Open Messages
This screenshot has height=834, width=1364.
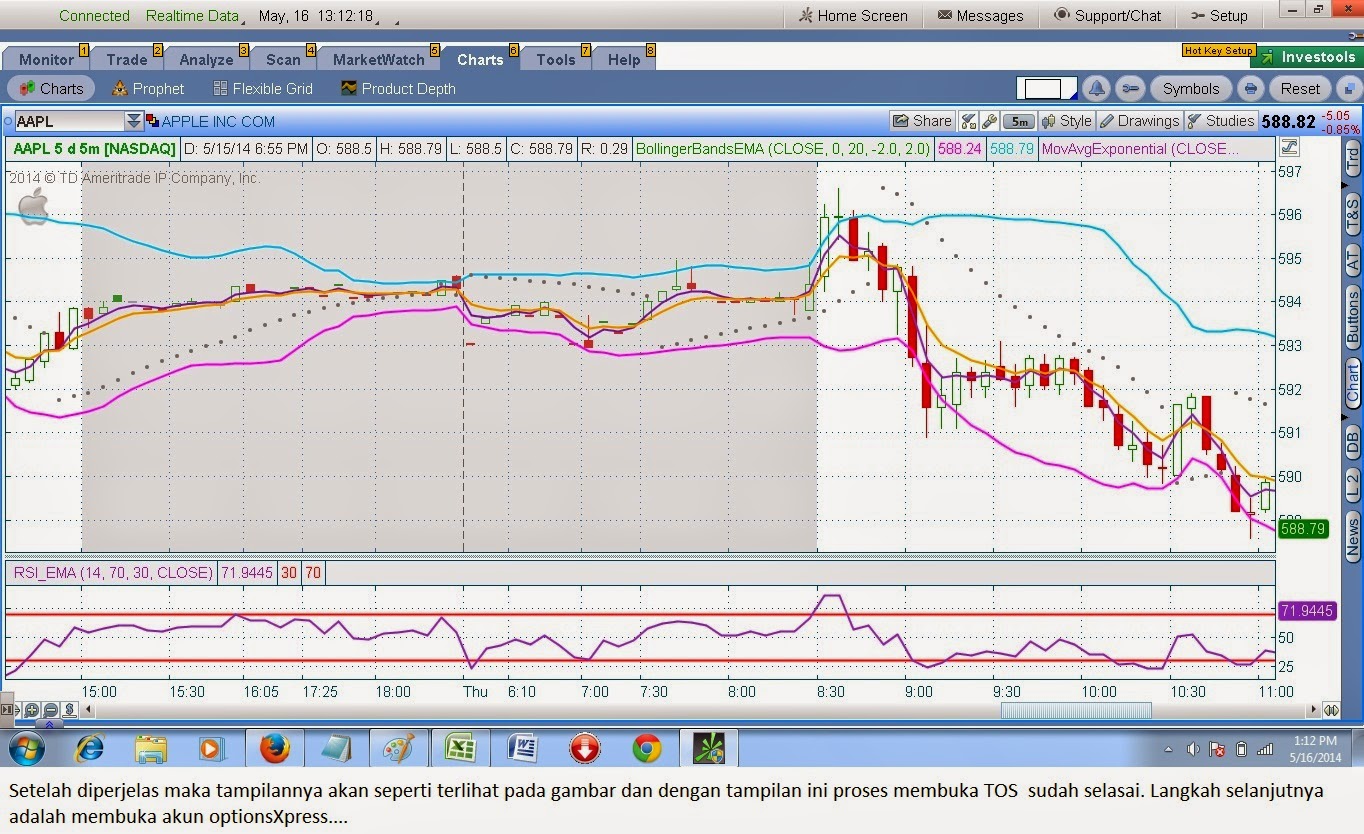coord(980,16)
